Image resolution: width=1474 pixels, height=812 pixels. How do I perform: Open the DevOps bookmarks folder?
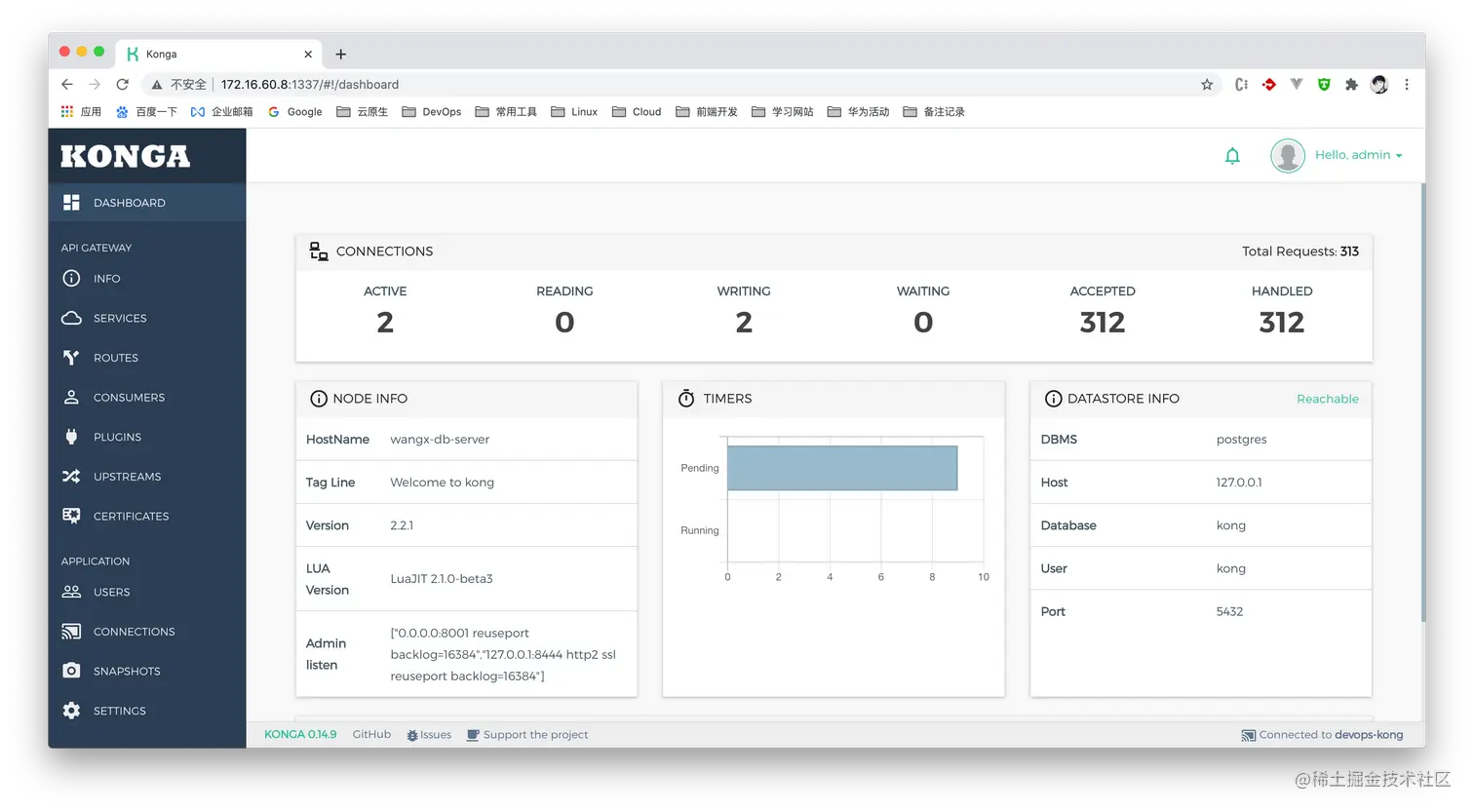[x=431, y=112]
